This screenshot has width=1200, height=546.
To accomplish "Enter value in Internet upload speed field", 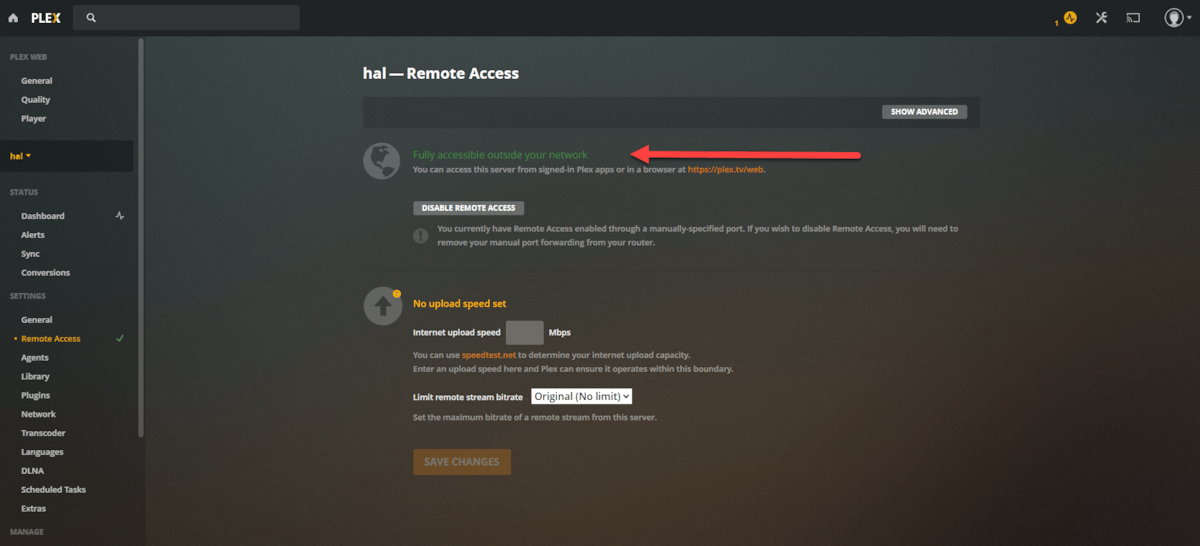I will coord(525,332).
